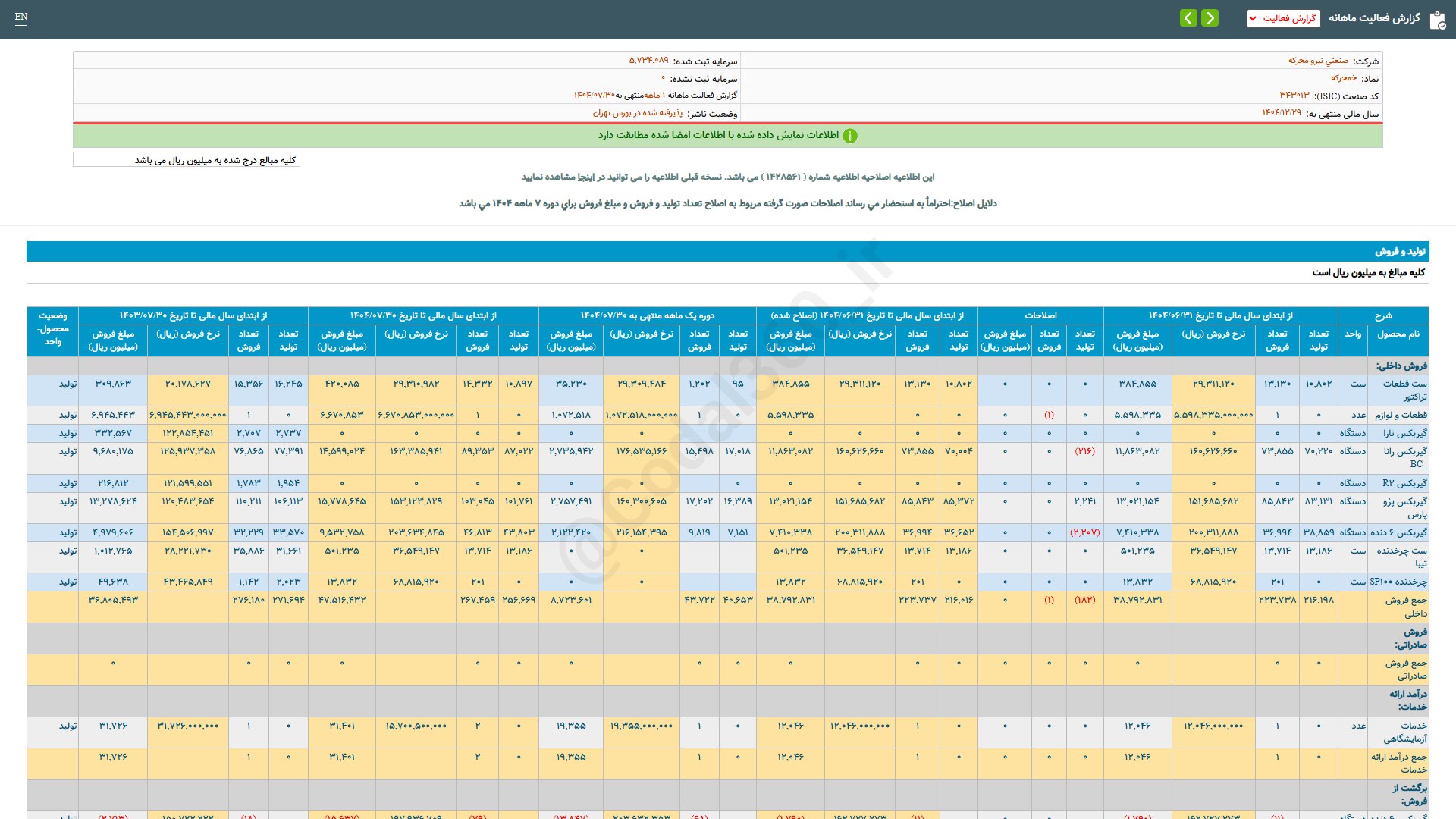The image size is (1456, 819).
Task: Click the شرح column header
Action: coord(1383,315)
